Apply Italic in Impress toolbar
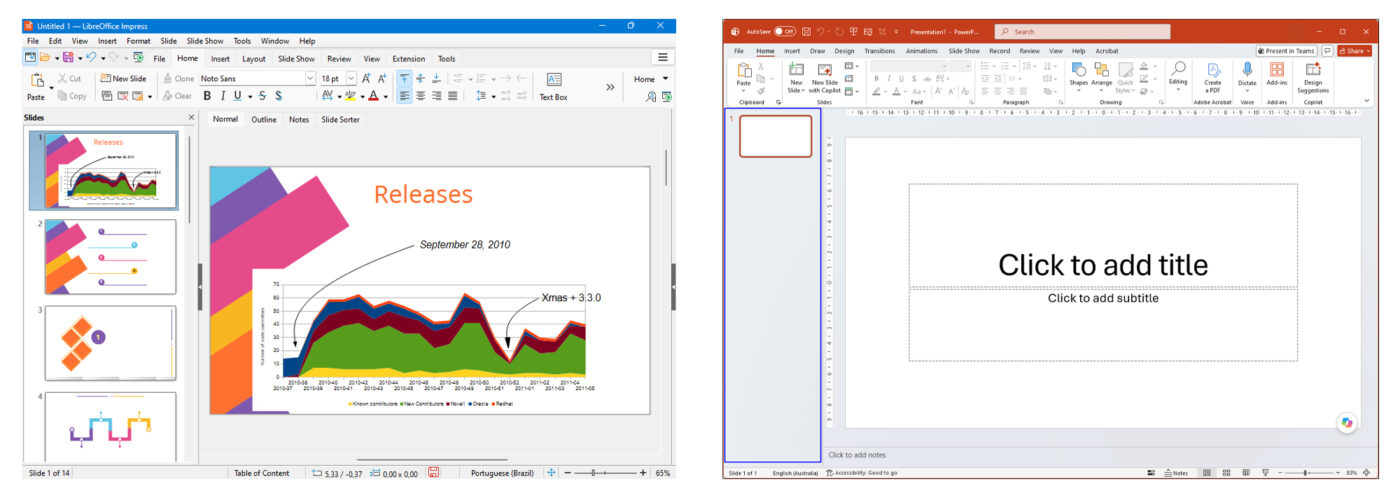 pos(222,96)
